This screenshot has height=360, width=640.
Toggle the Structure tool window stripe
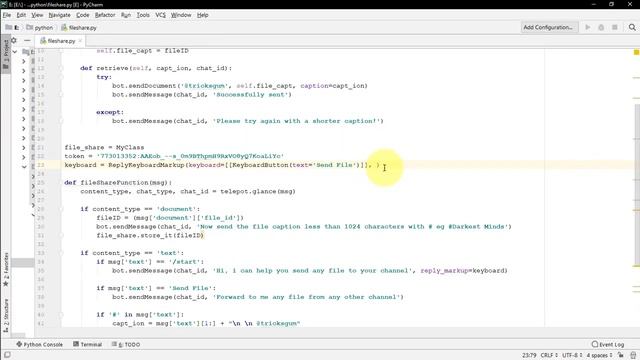pyautogui.click(x=6, y=316)
